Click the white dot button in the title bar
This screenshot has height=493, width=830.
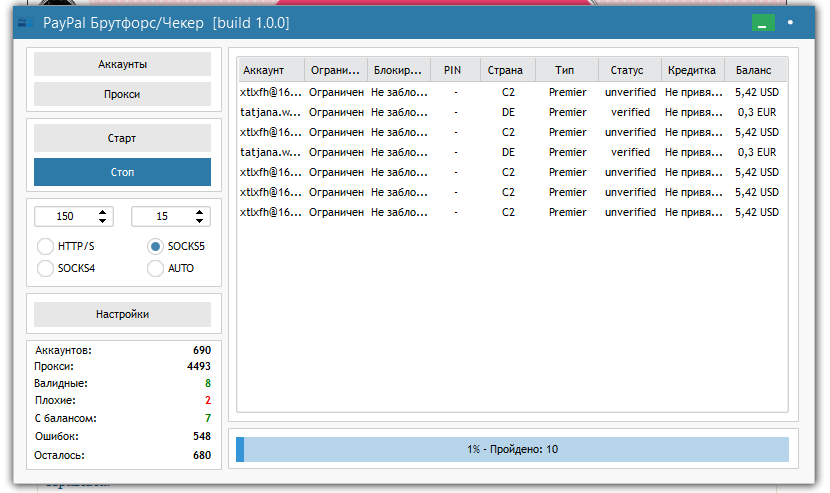[790, 23]
